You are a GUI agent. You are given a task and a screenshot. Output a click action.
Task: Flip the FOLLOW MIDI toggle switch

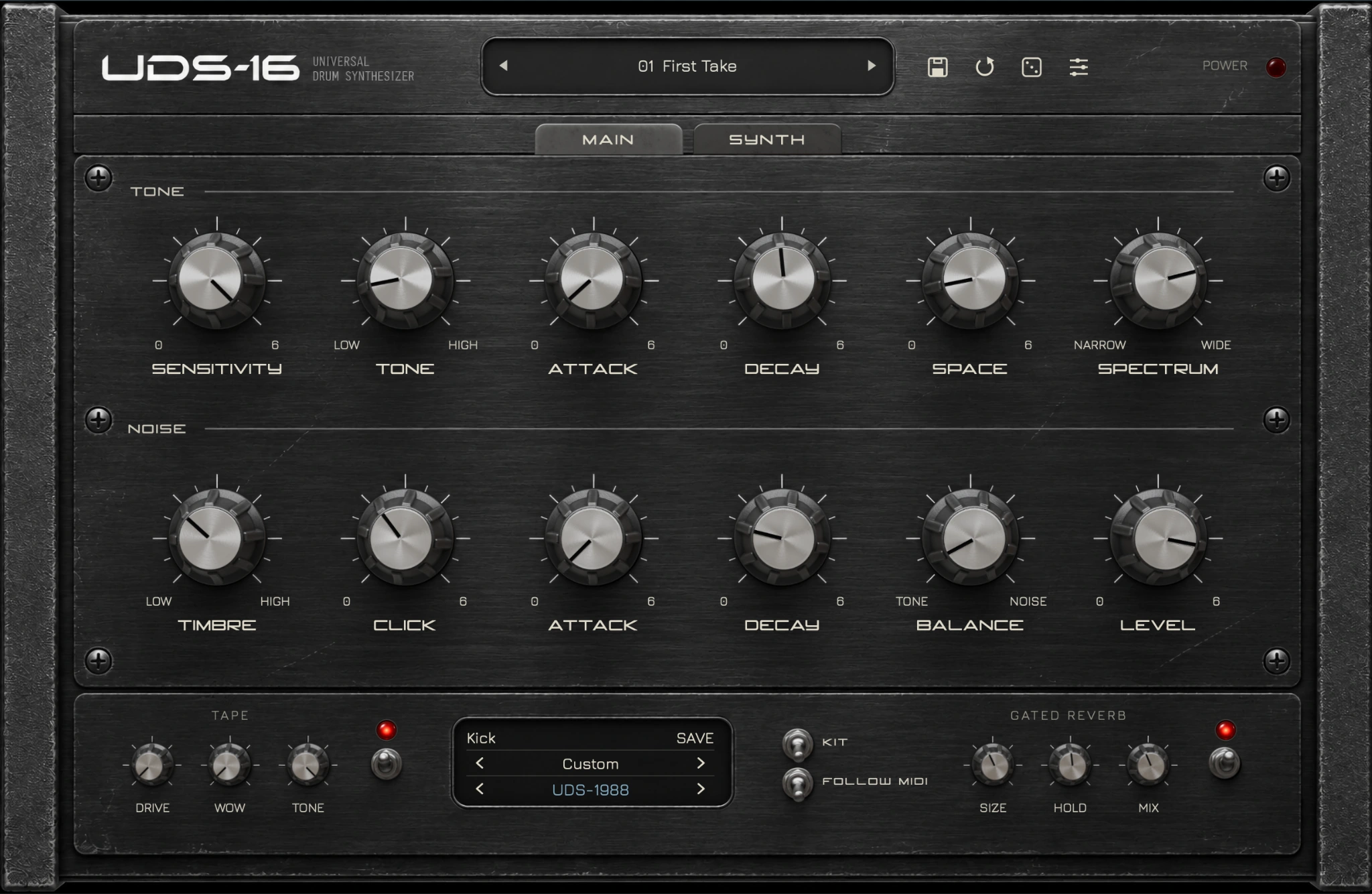pos(797,784)
